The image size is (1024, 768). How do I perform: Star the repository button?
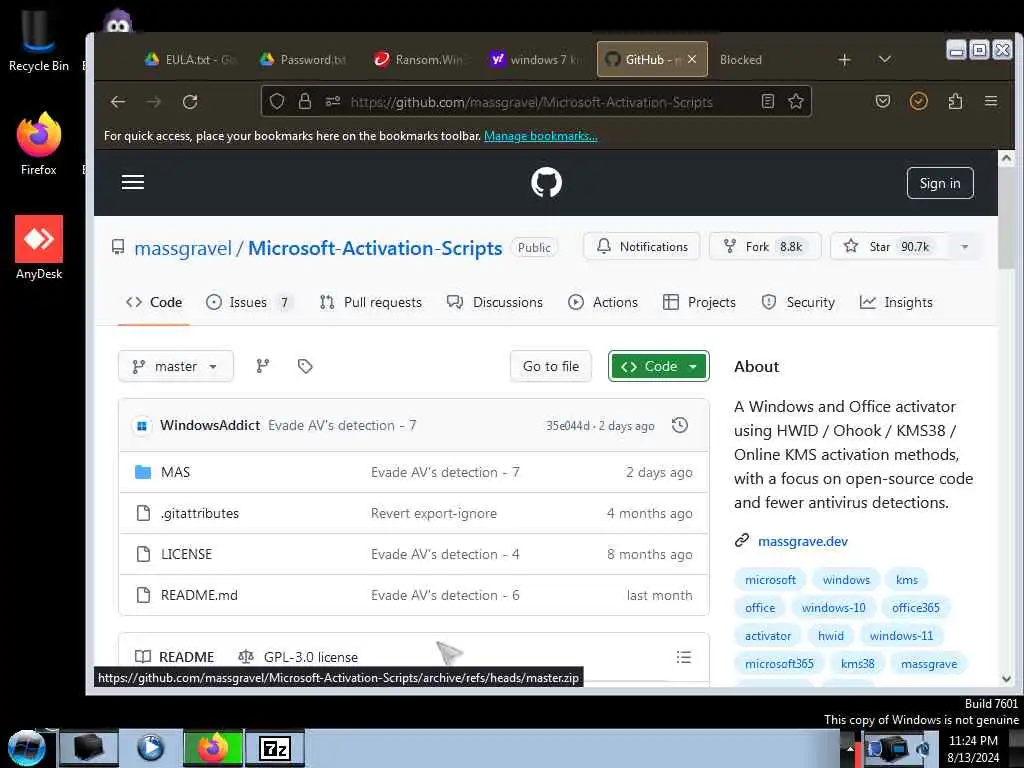tap(891, 247)
